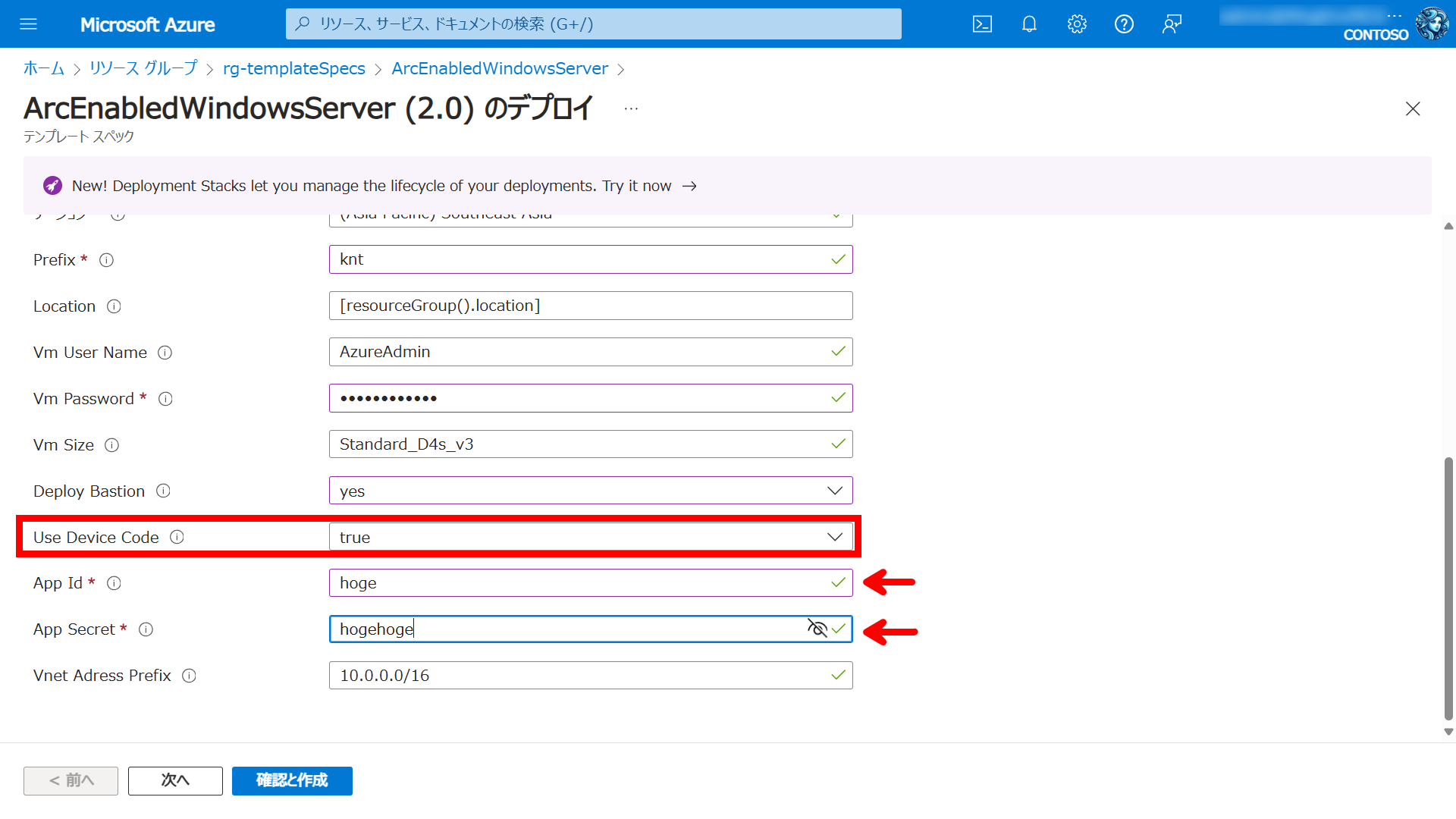Go to rg-templateSpecs breadcrumb
This screenshot has height=819, width=1456.
293,69
